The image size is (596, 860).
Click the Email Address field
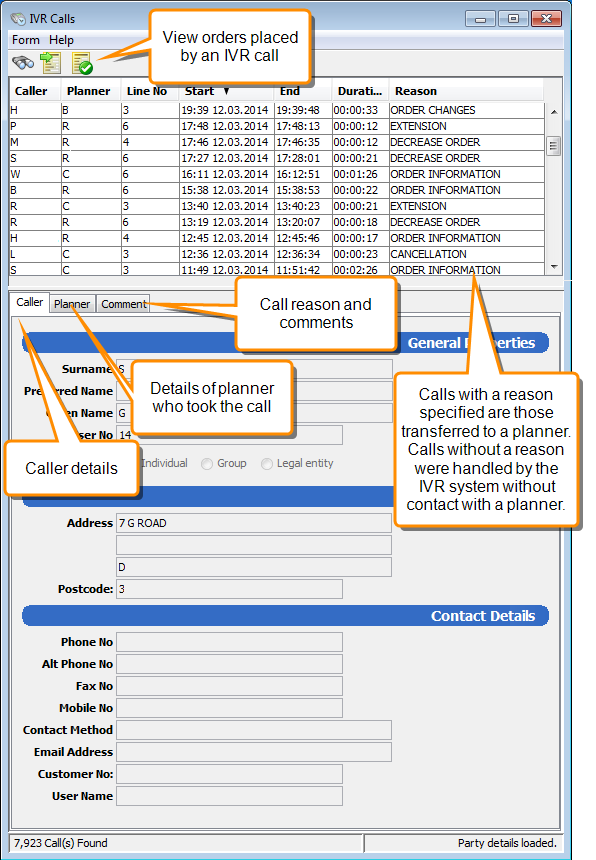(x=254, y=752)
